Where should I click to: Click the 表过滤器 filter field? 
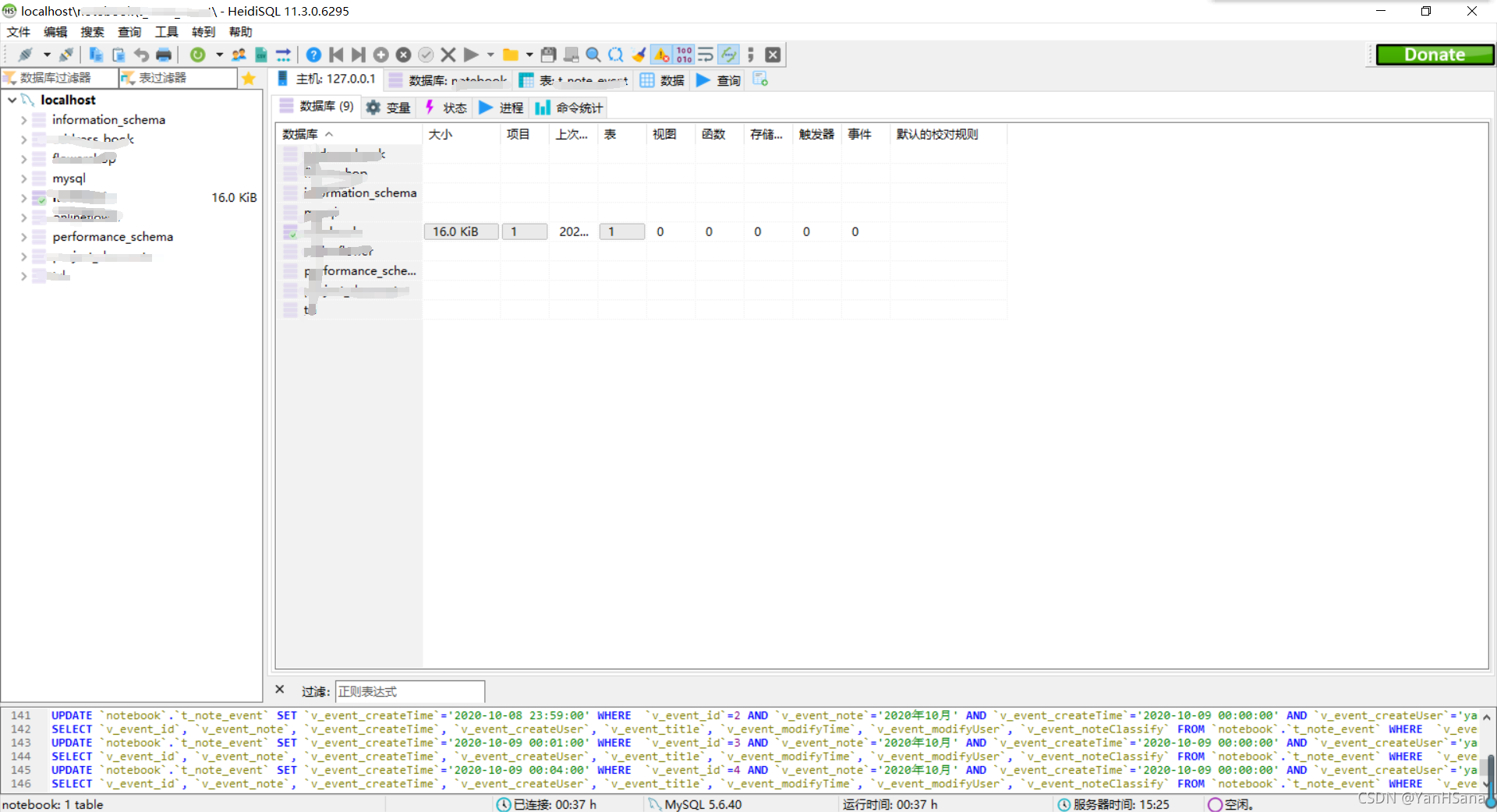point(178,78)
